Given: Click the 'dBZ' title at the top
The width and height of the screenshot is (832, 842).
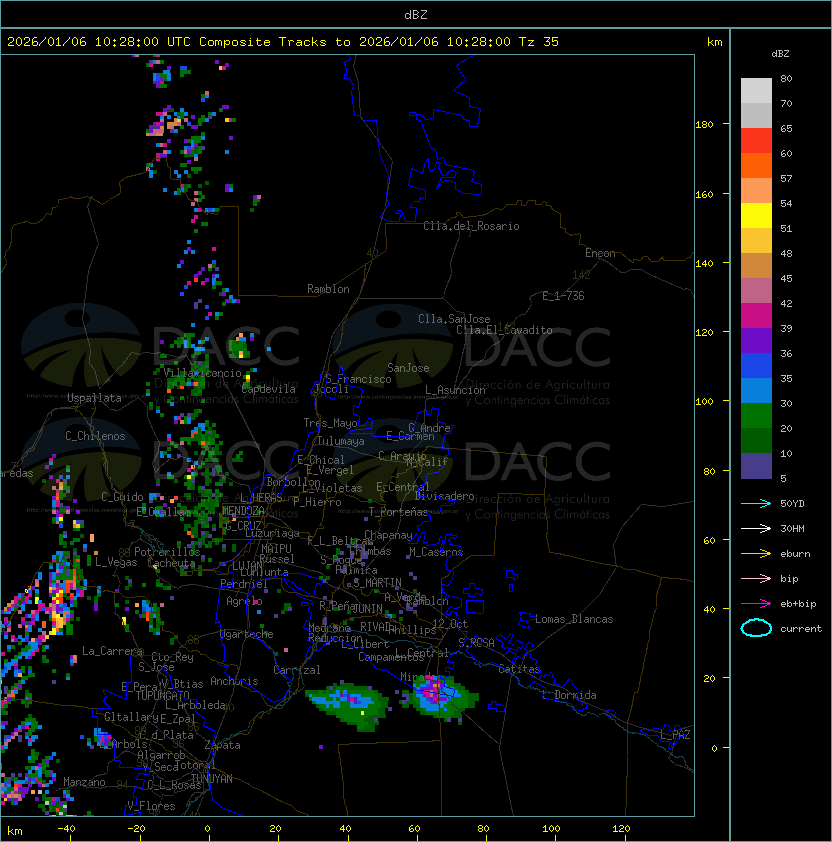Looking at the screenshot, I should pyautogui.click(x=416, y=15).
